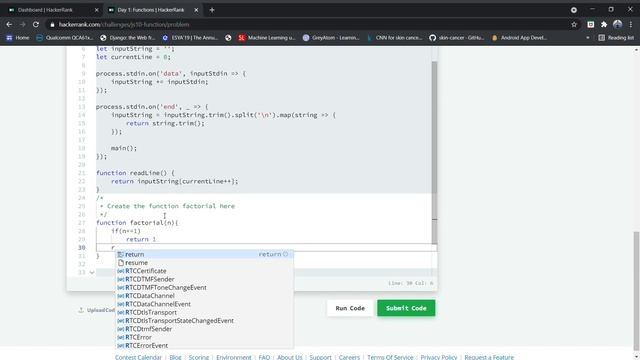The image size is (640, 360).
Task: Select RTCDTMFSender from suggestions
Action: coord(204,279)
